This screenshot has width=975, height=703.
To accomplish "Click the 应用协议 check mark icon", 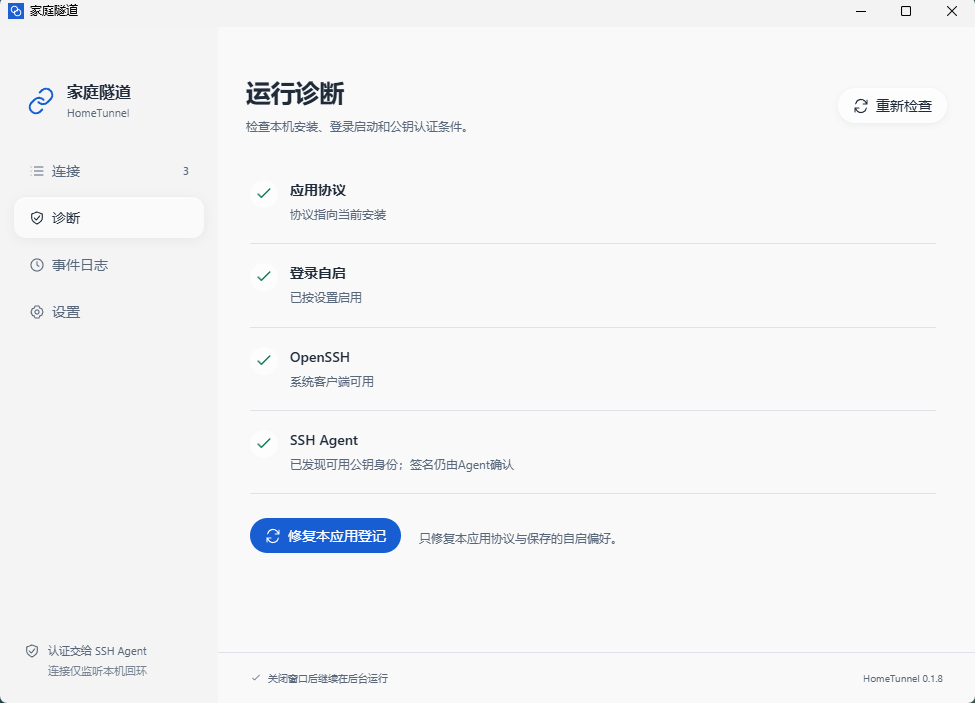I will click(x=264, y=193).
